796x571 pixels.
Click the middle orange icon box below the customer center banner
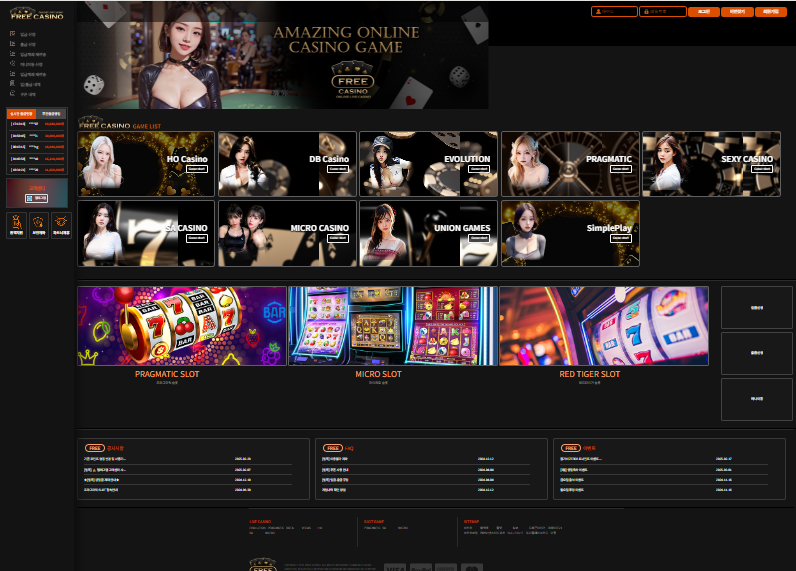(39, 225)
